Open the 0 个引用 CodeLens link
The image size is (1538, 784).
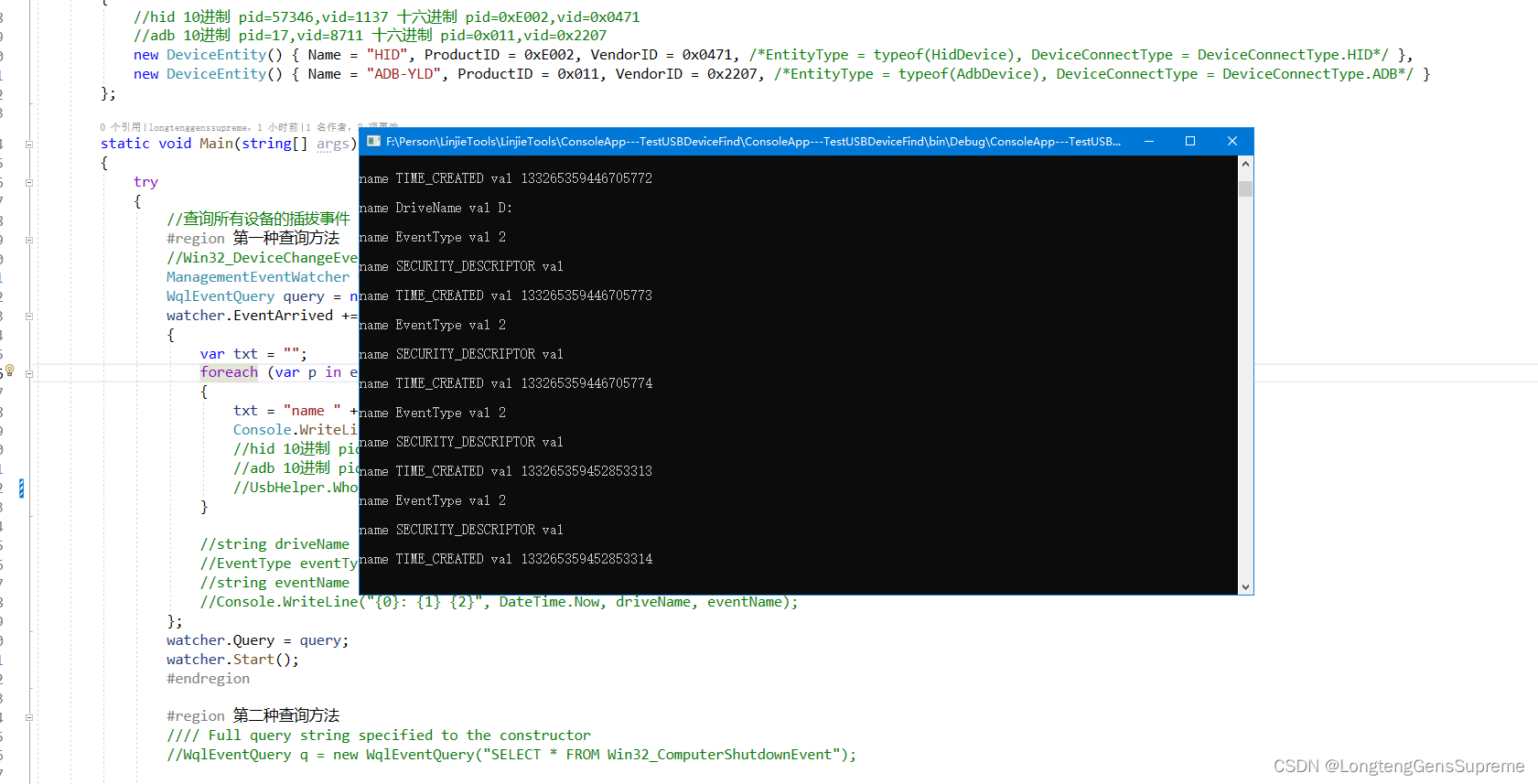click(120, 127)
